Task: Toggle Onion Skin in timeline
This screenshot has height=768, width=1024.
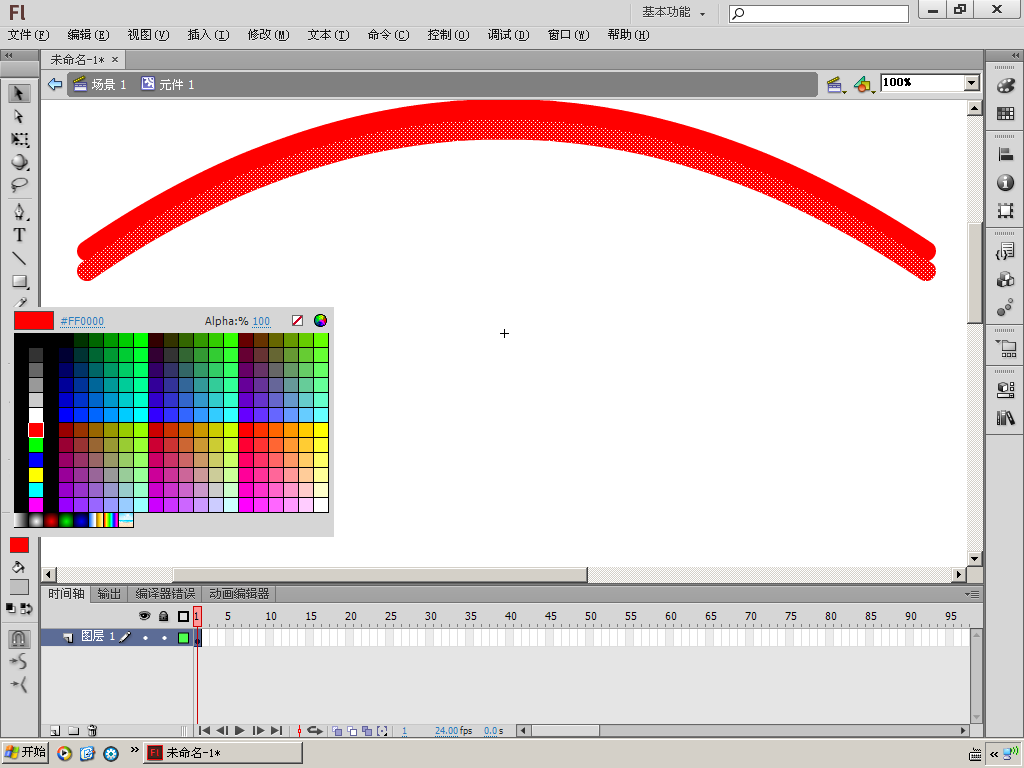Action: [x=337, y=731]
